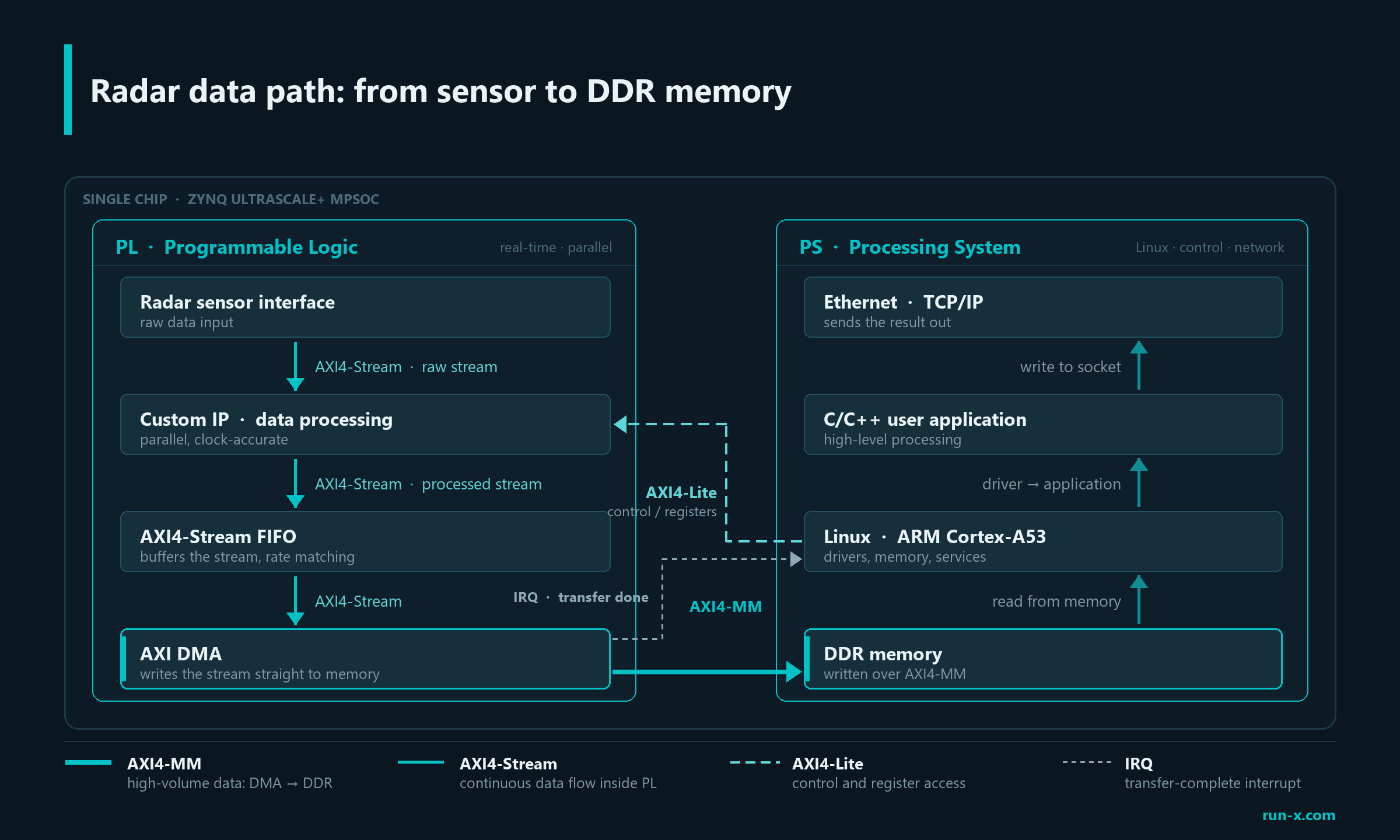Click the down arrow below AXI4-Stream FIFO
Screen dimensions: 1400x840
point(295,601)
